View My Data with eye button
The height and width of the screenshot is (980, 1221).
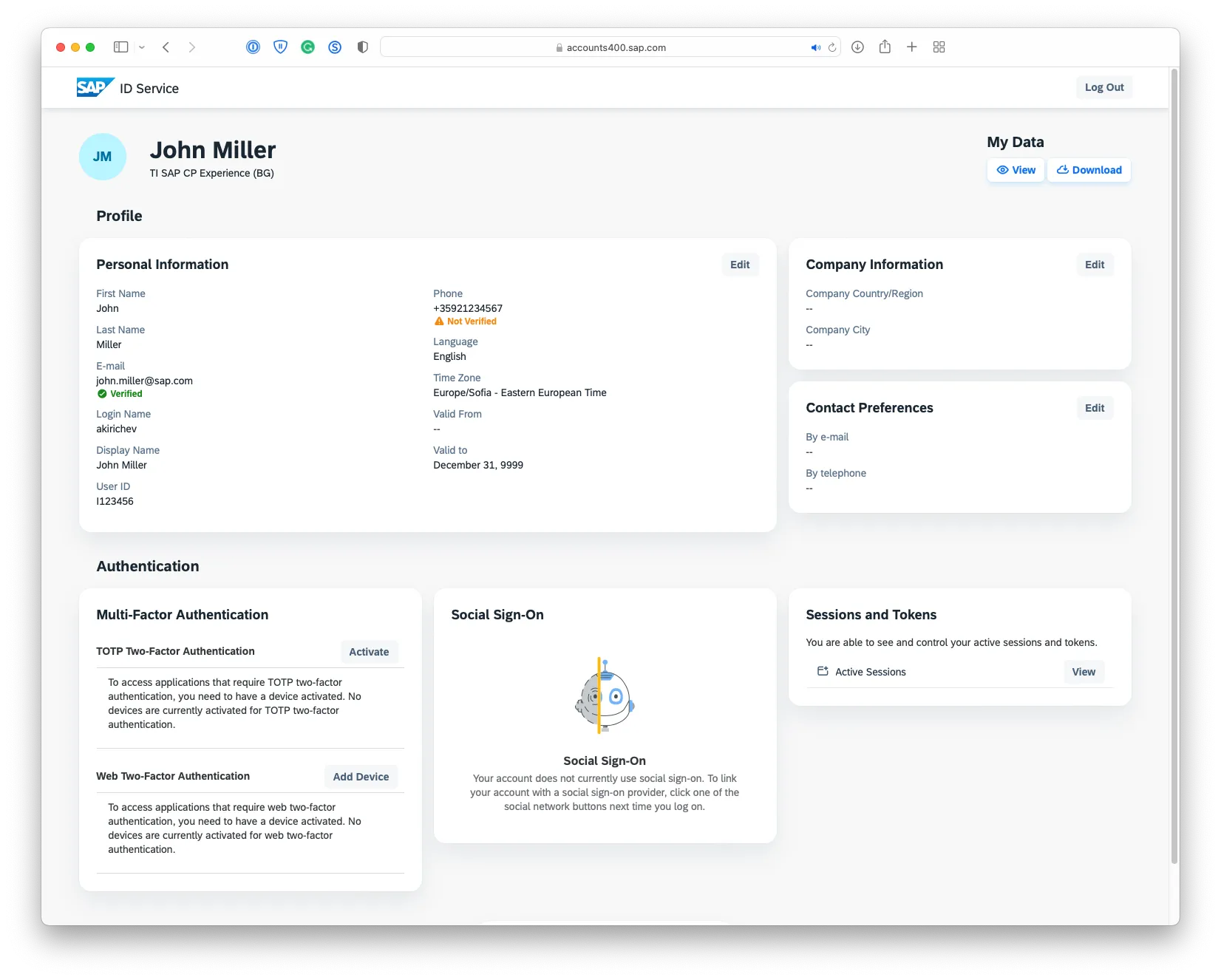tap(1016, 170)
